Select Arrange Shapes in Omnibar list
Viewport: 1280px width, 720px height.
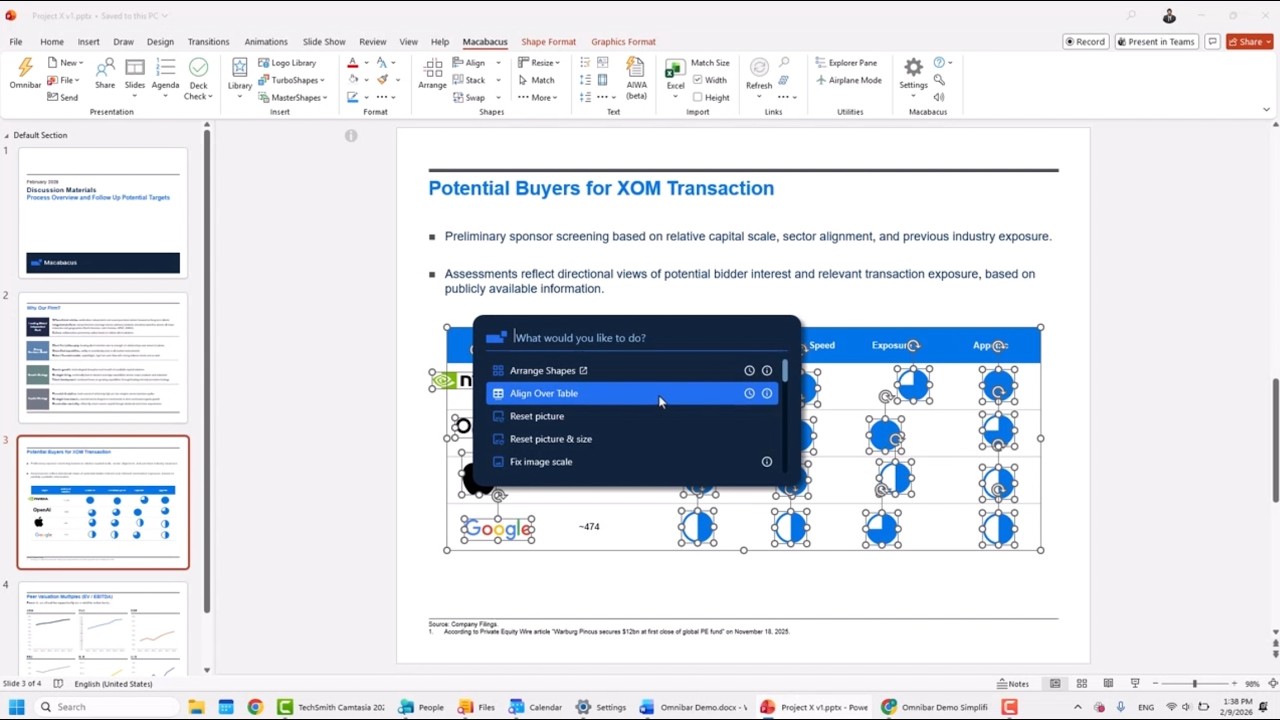pos(631,371)
